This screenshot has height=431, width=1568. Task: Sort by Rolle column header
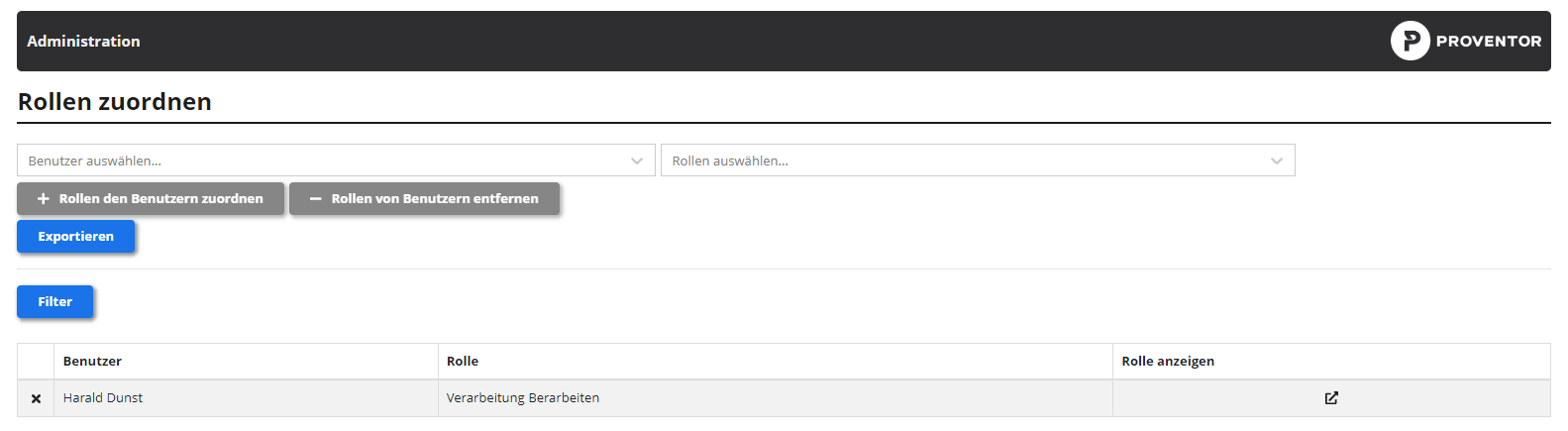463,362
